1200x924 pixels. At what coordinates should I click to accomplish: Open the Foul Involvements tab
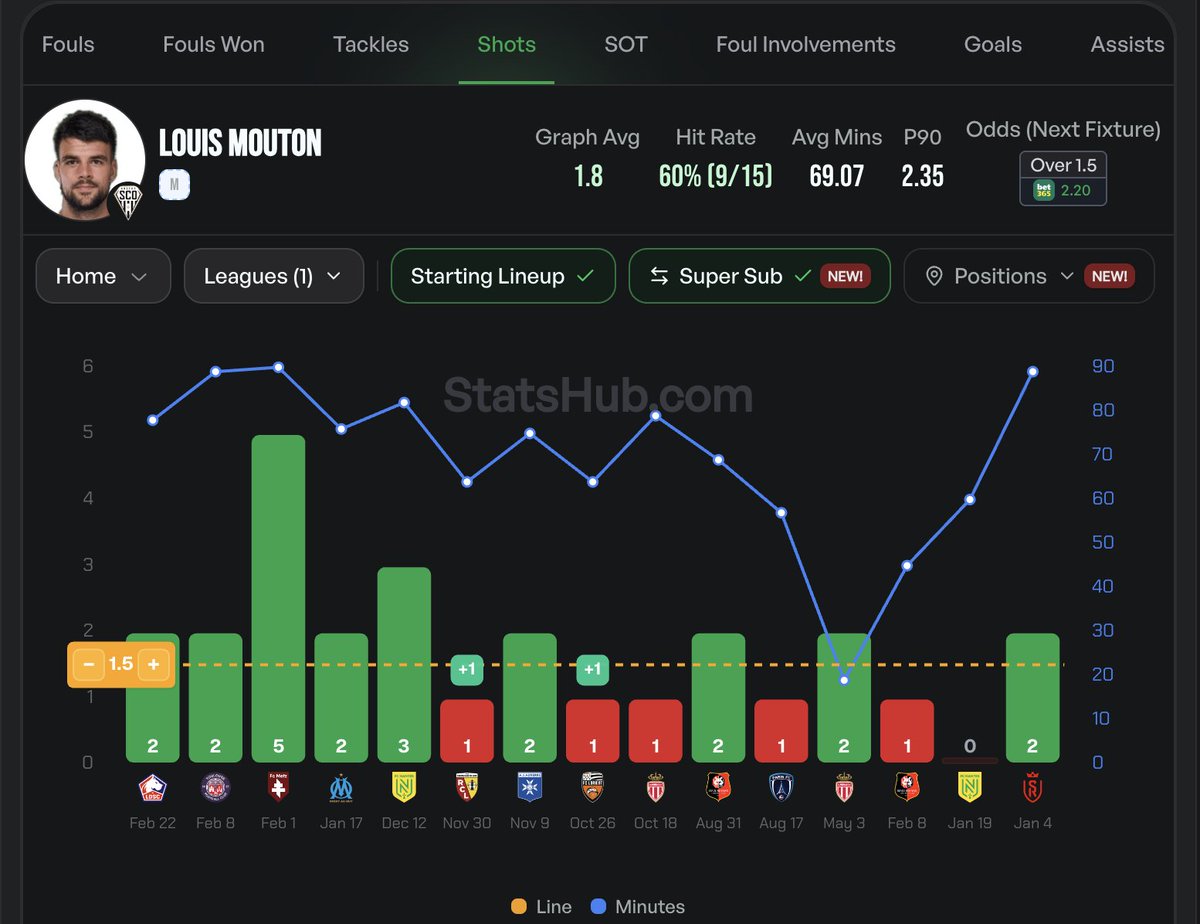coord(806,44)
